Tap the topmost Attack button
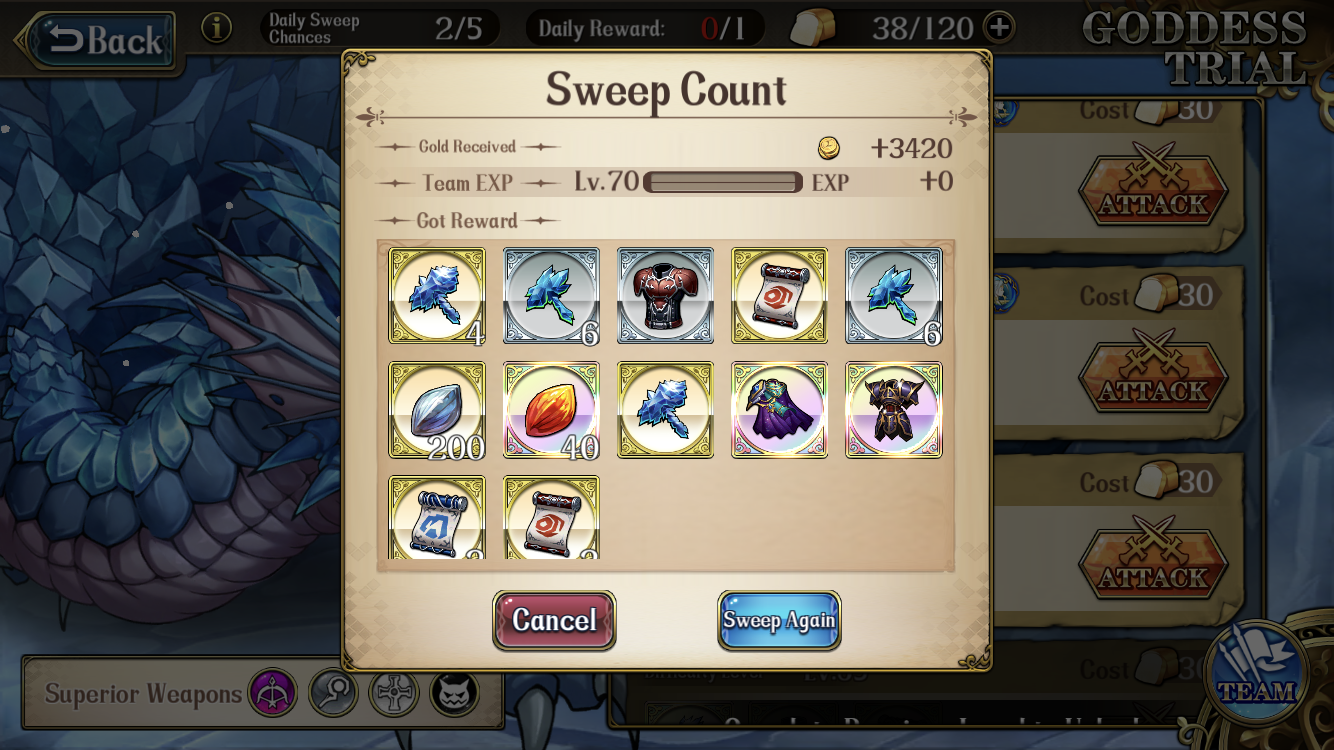The width and height of the screenshot is (1334, 750). tap(1153, 191)
